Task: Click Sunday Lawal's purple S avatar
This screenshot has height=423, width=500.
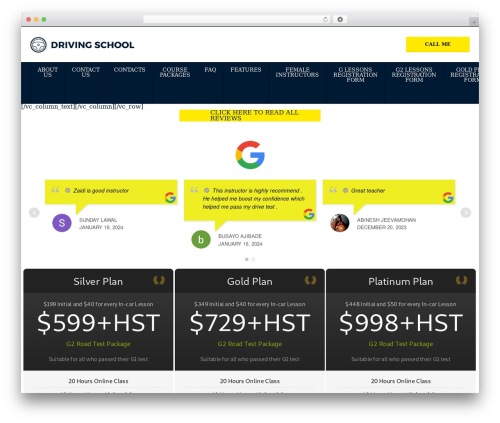Action: 62,223
